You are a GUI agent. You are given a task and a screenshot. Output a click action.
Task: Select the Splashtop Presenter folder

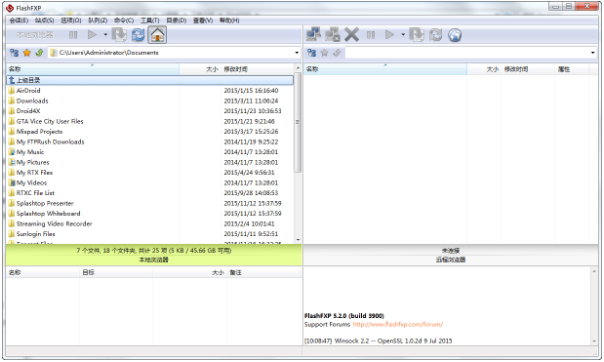[150, 203]
